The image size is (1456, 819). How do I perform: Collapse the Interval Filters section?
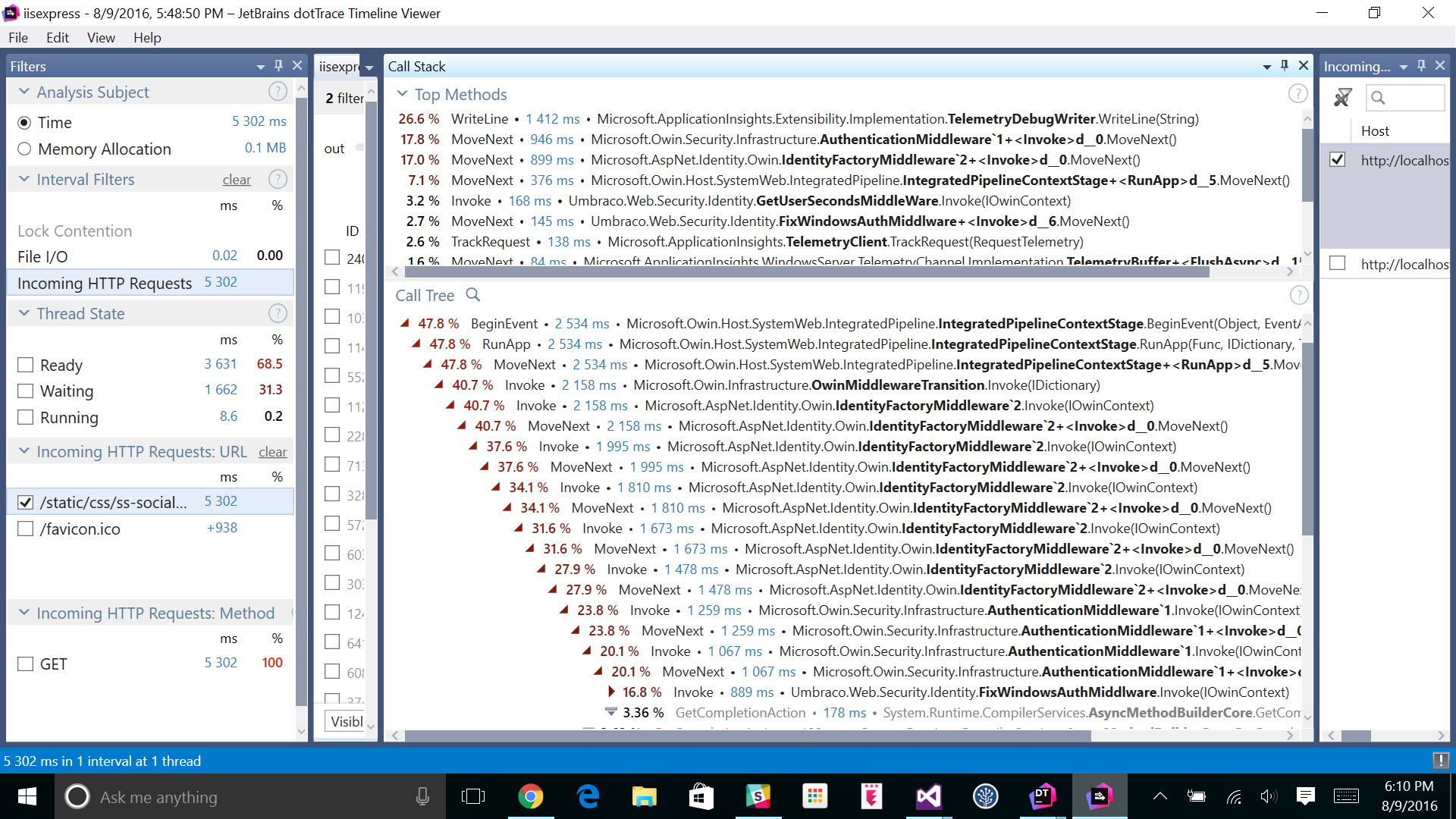click(x=24, y=179)
